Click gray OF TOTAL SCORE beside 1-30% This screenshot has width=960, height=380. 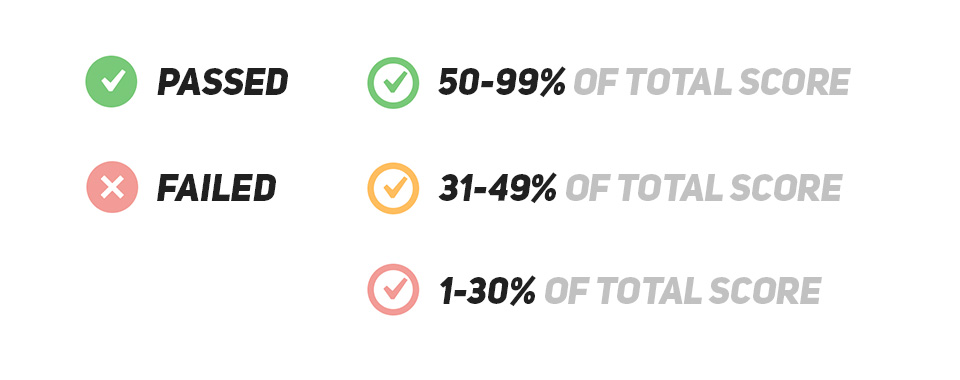(683, 291)
